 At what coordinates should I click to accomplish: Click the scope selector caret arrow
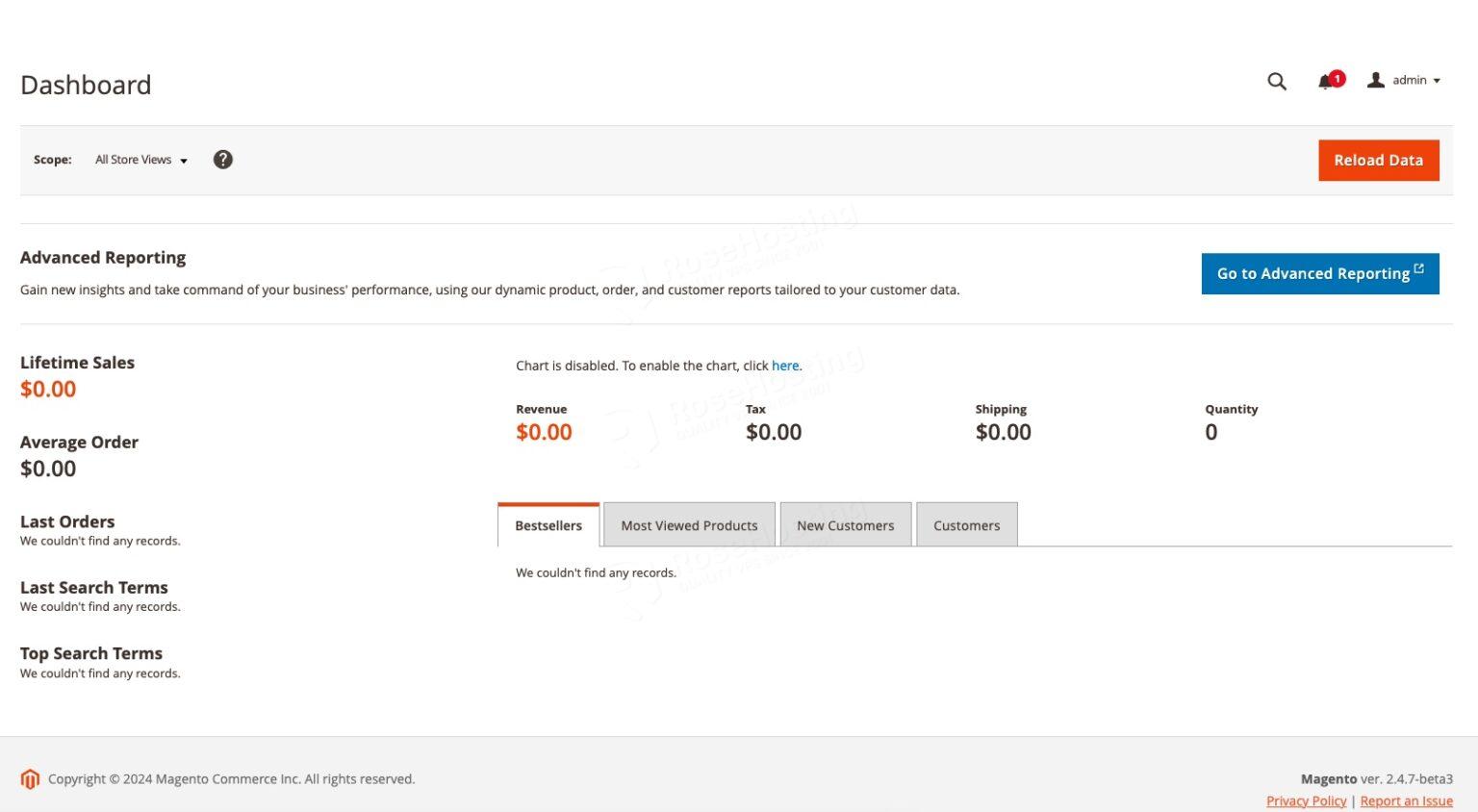point(183,161)
